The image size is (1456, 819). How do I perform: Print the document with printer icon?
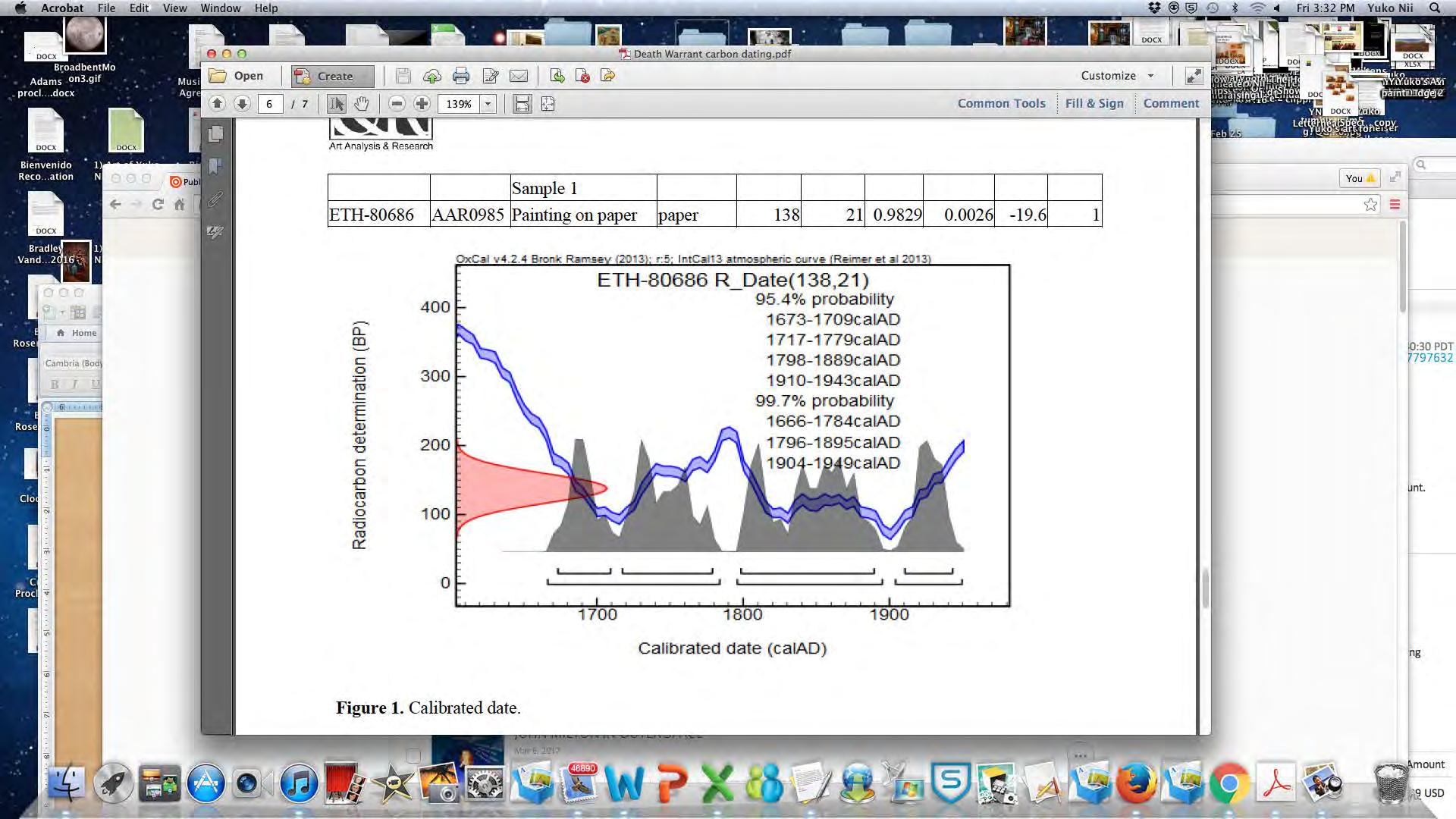click(460, 76)
